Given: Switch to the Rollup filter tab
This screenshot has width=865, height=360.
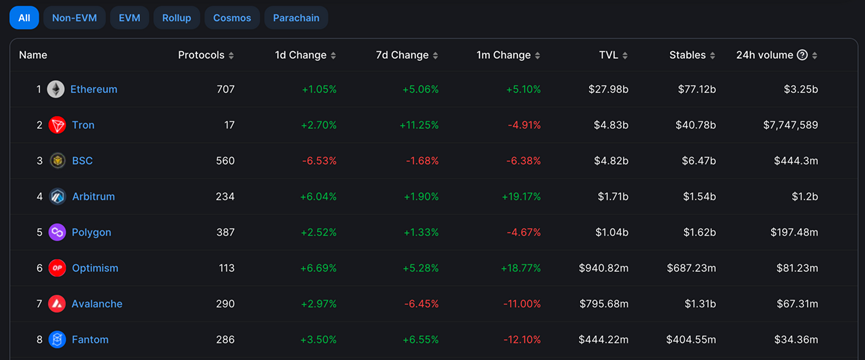Looking at the screenshot, I should (177, 18).
